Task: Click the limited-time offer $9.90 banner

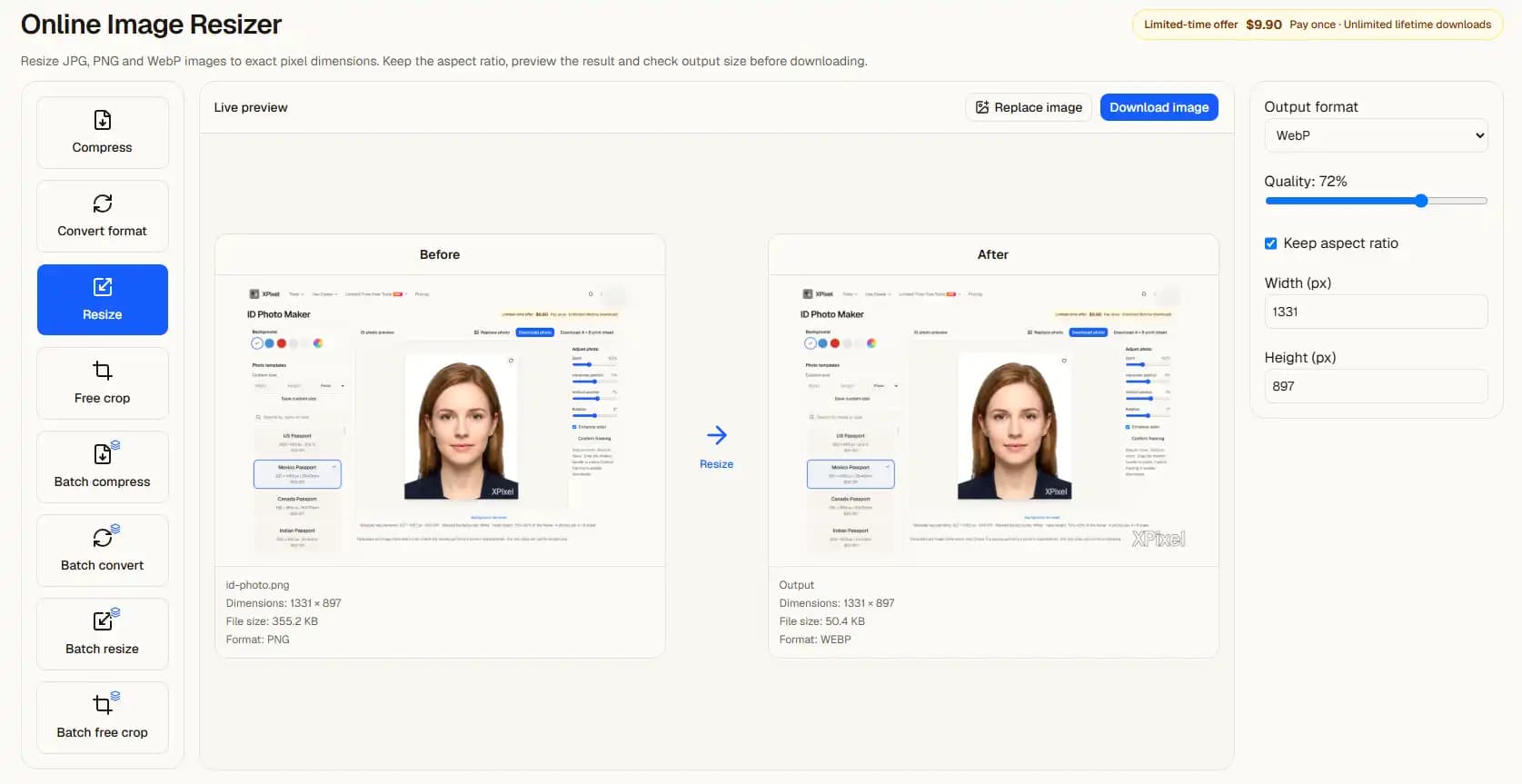Action: point(1317,25)
